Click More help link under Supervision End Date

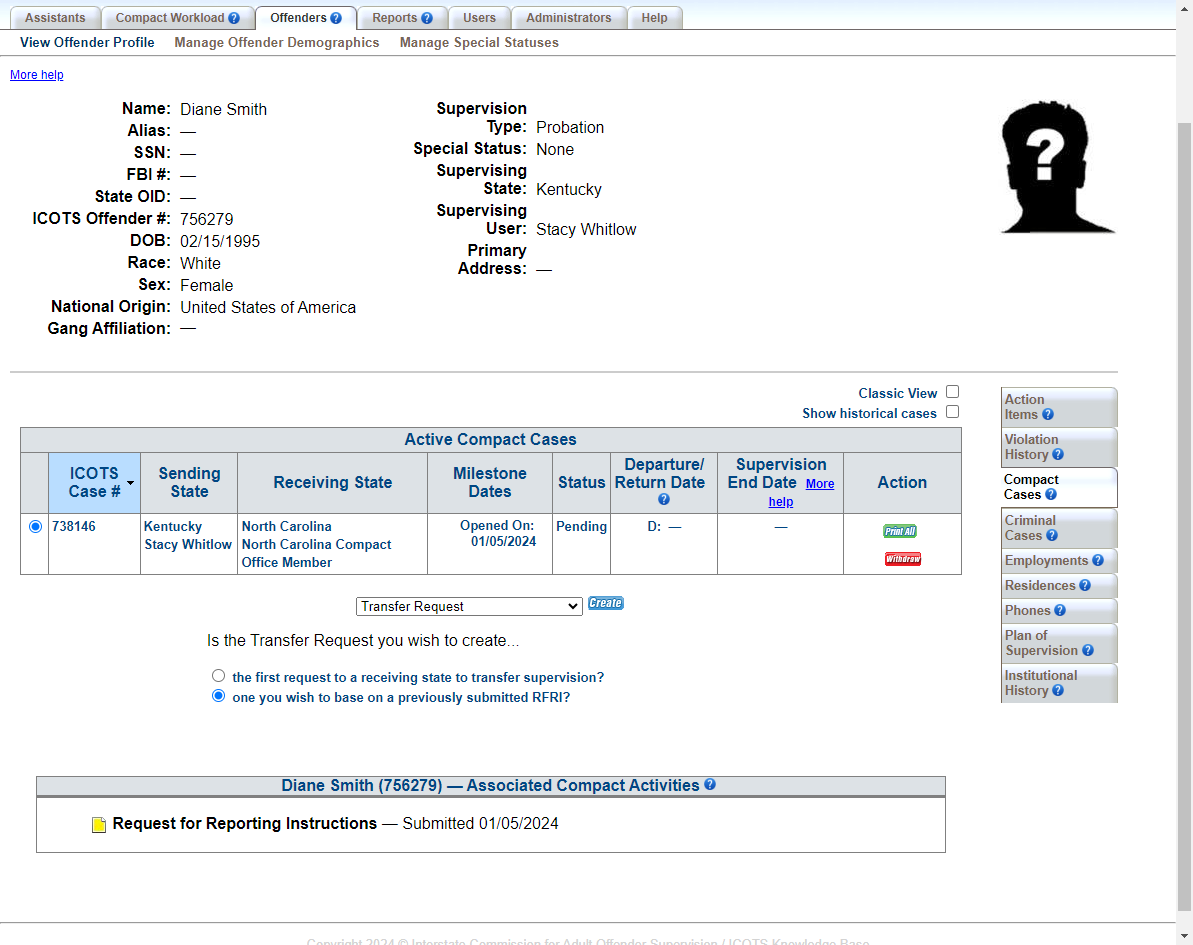click(801, 492)
